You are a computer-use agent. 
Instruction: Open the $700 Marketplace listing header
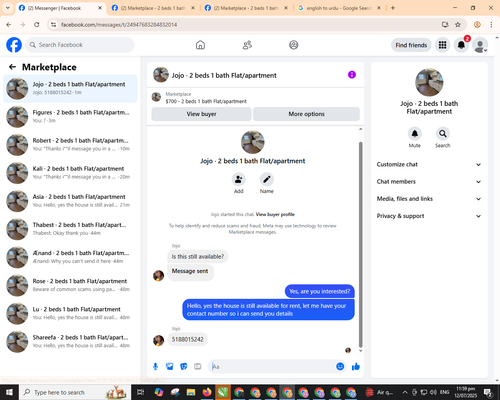point(255,98)
